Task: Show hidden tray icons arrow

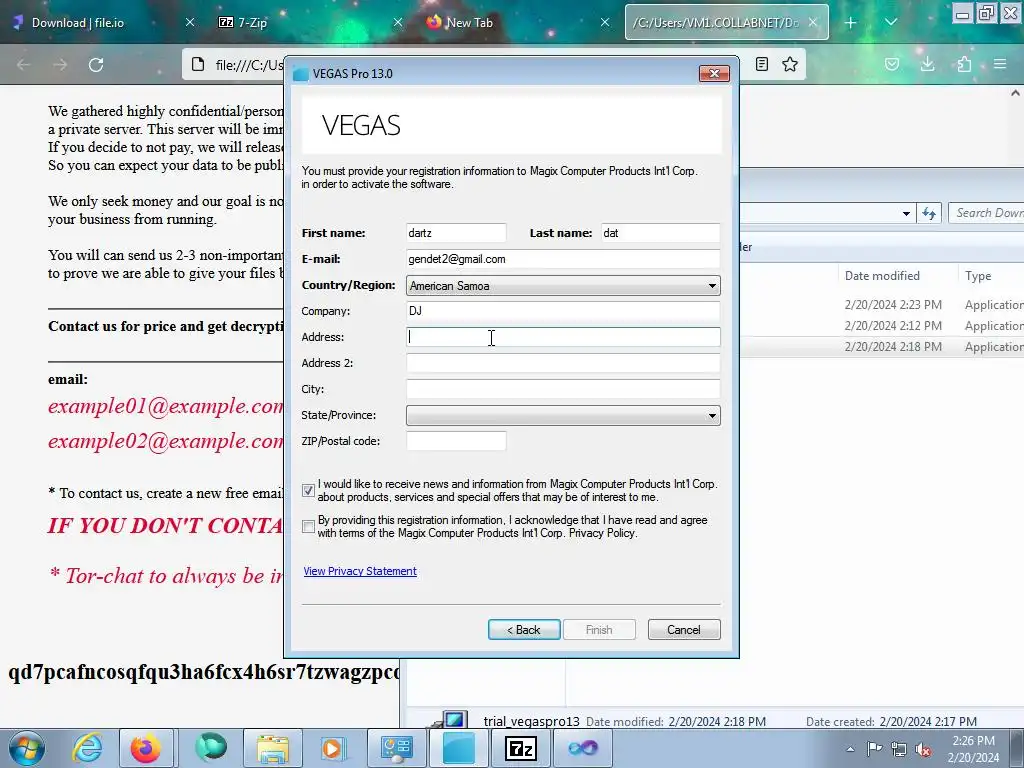Action: [850, 749]
